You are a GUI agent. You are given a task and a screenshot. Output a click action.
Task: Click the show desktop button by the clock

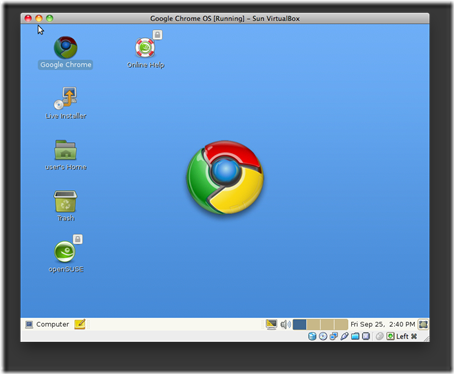pyautogui.click(x=423, y=324)
